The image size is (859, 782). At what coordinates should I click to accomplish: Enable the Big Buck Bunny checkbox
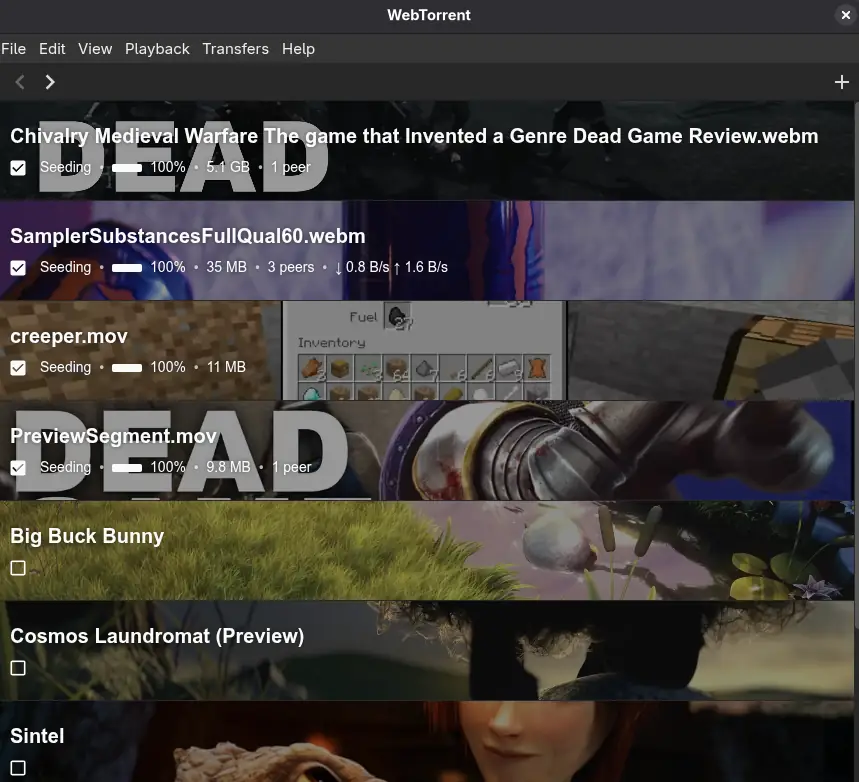coord(18,568)
